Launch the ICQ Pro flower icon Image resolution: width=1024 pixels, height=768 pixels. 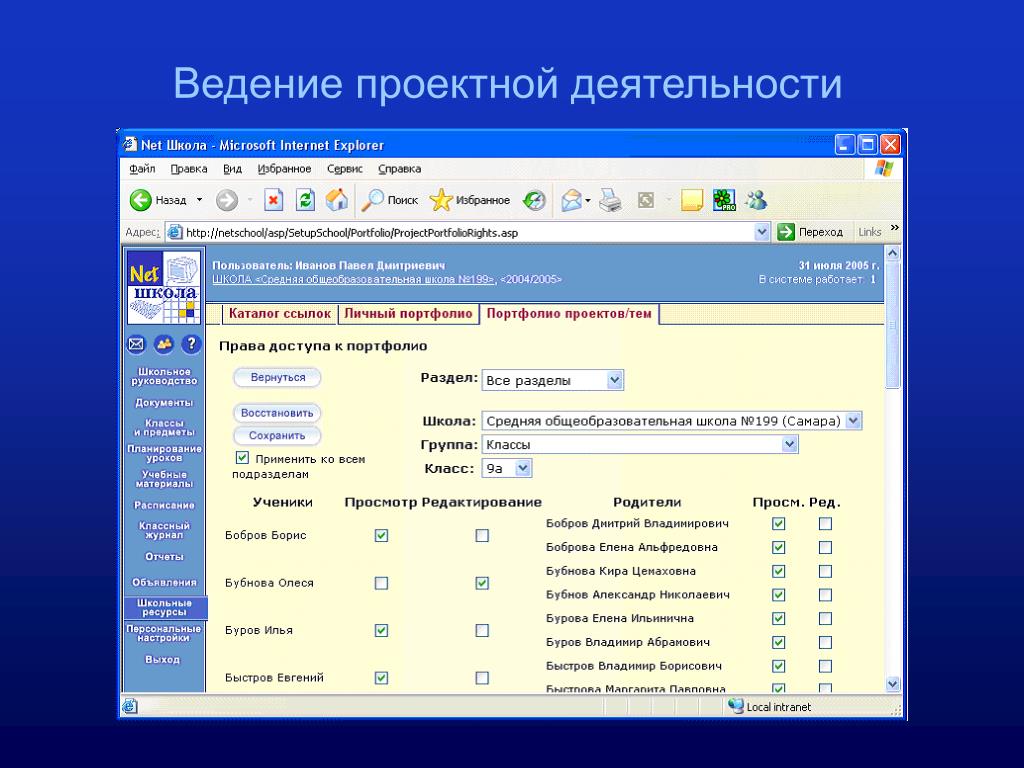pos(724,200)
